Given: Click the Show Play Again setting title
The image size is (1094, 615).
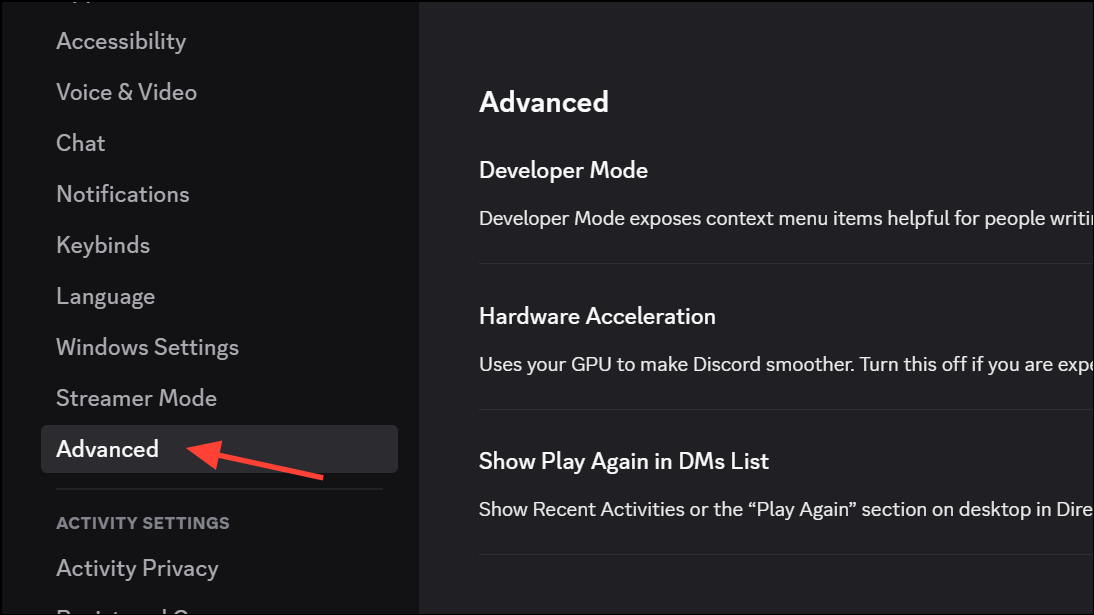Looking at the screenshot, I should (623, 461).
